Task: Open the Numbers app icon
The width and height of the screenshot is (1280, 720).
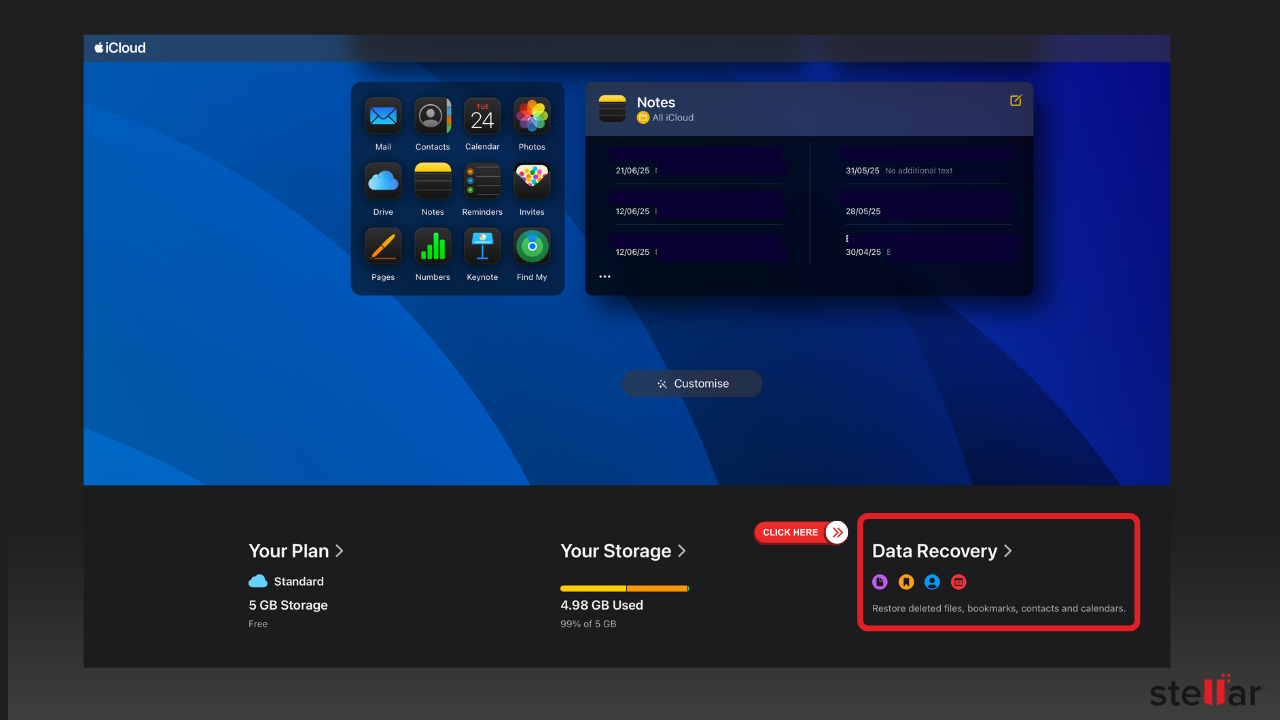Action: point(432,246)
